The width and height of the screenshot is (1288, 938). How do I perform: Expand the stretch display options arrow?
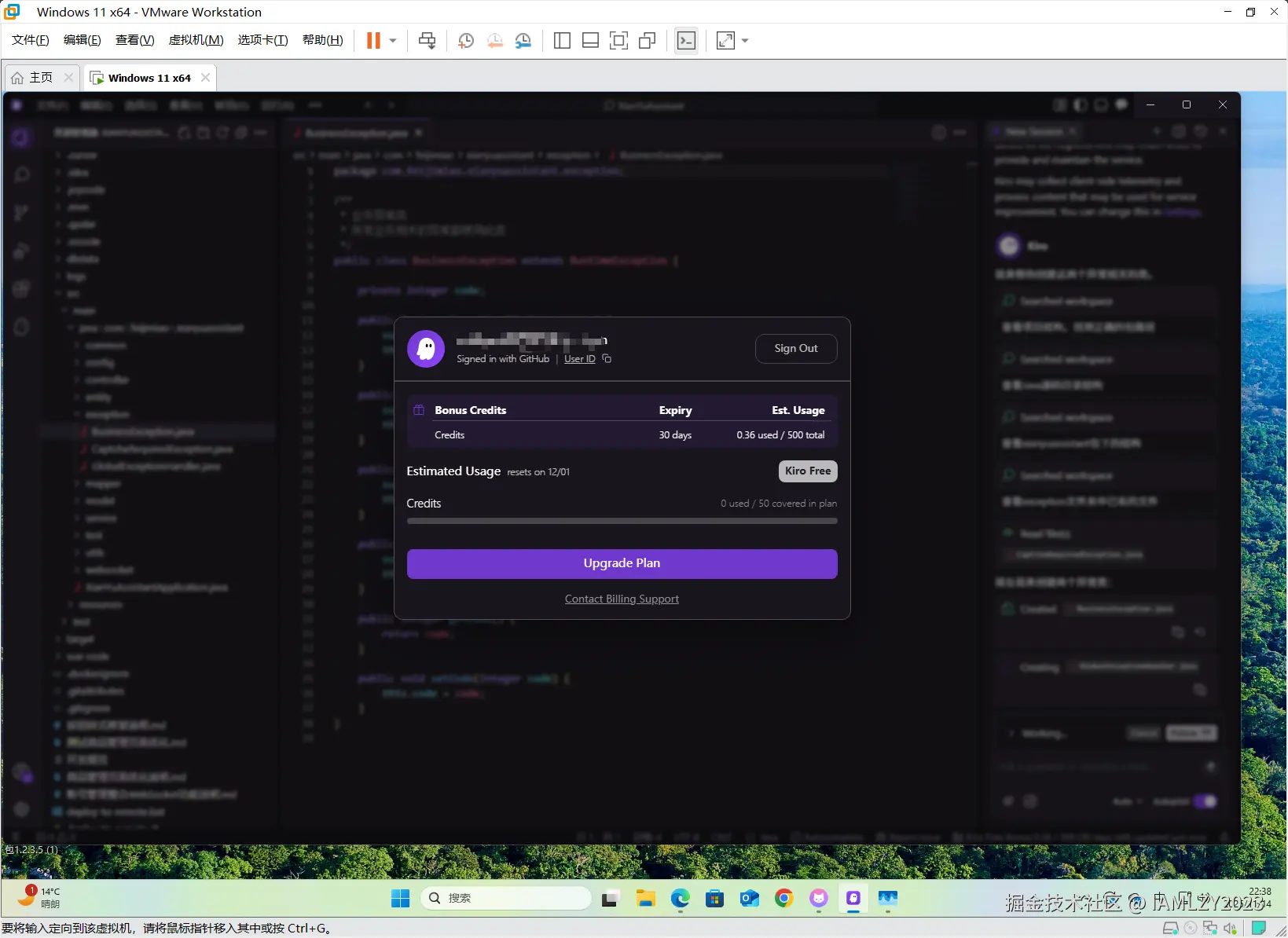tap(745, 41)
